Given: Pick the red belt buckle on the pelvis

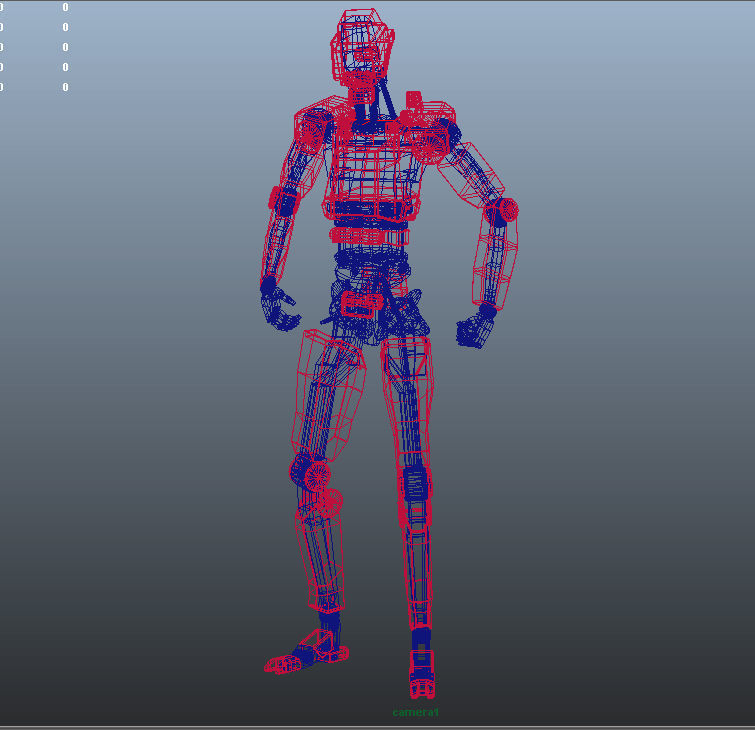Looking at the screenshot, I should tap(362, 304).
